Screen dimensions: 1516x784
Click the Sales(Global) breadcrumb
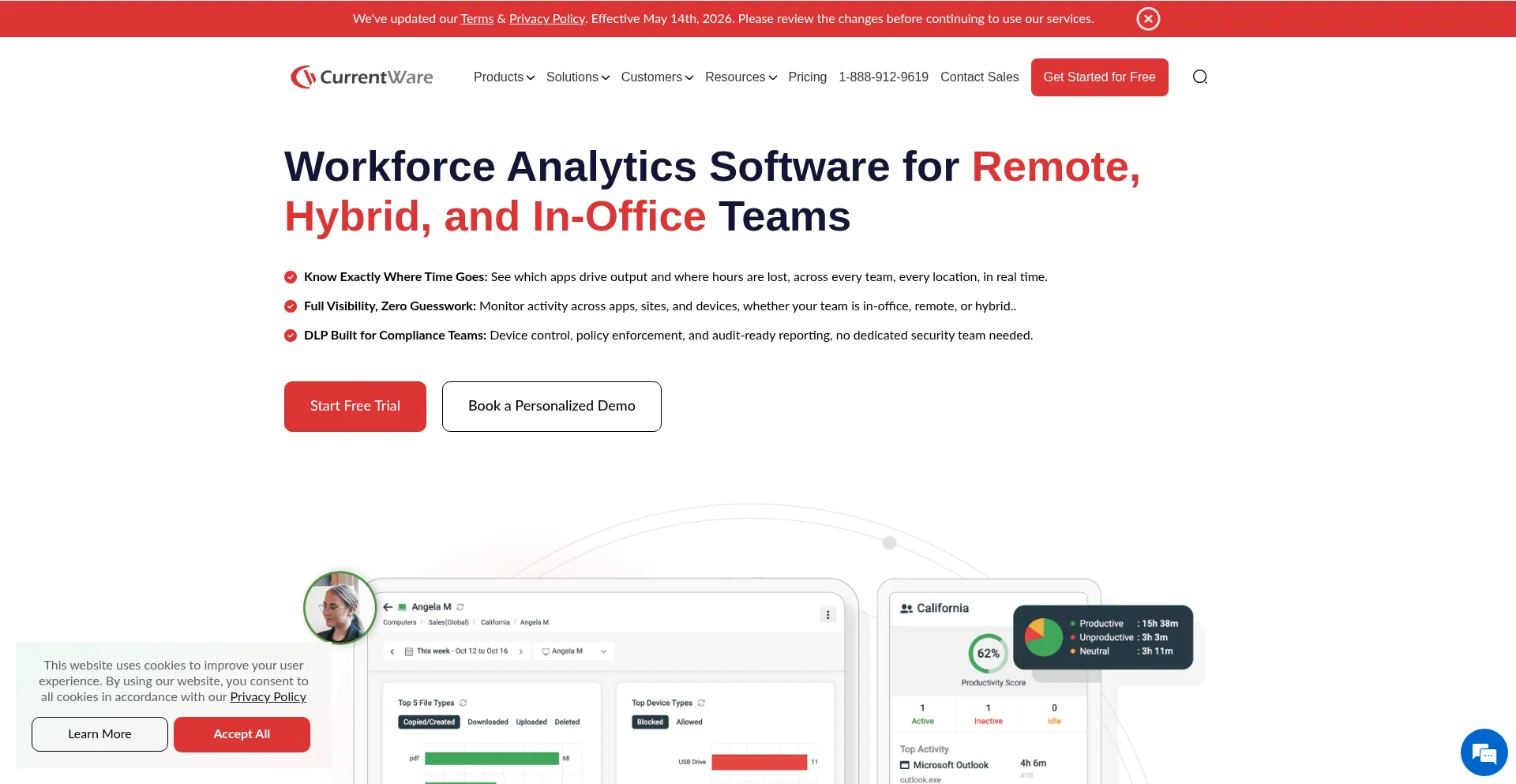(448, 622)
